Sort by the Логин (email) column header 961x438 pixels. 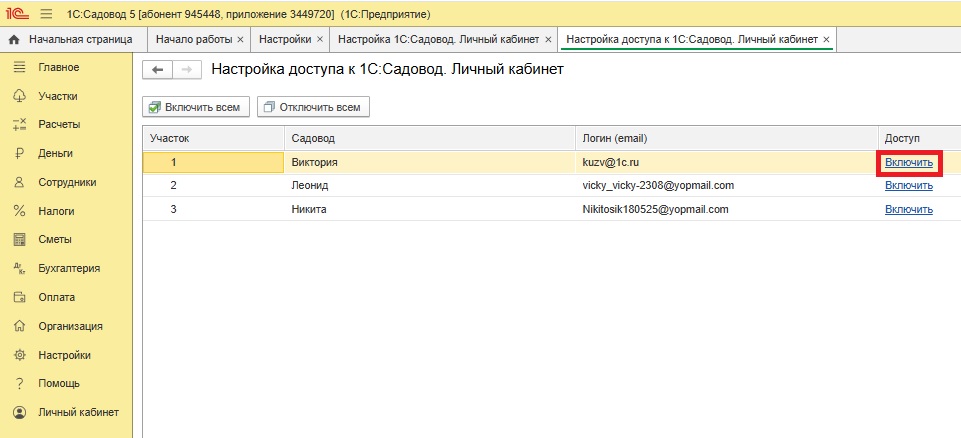pos(726,138)
